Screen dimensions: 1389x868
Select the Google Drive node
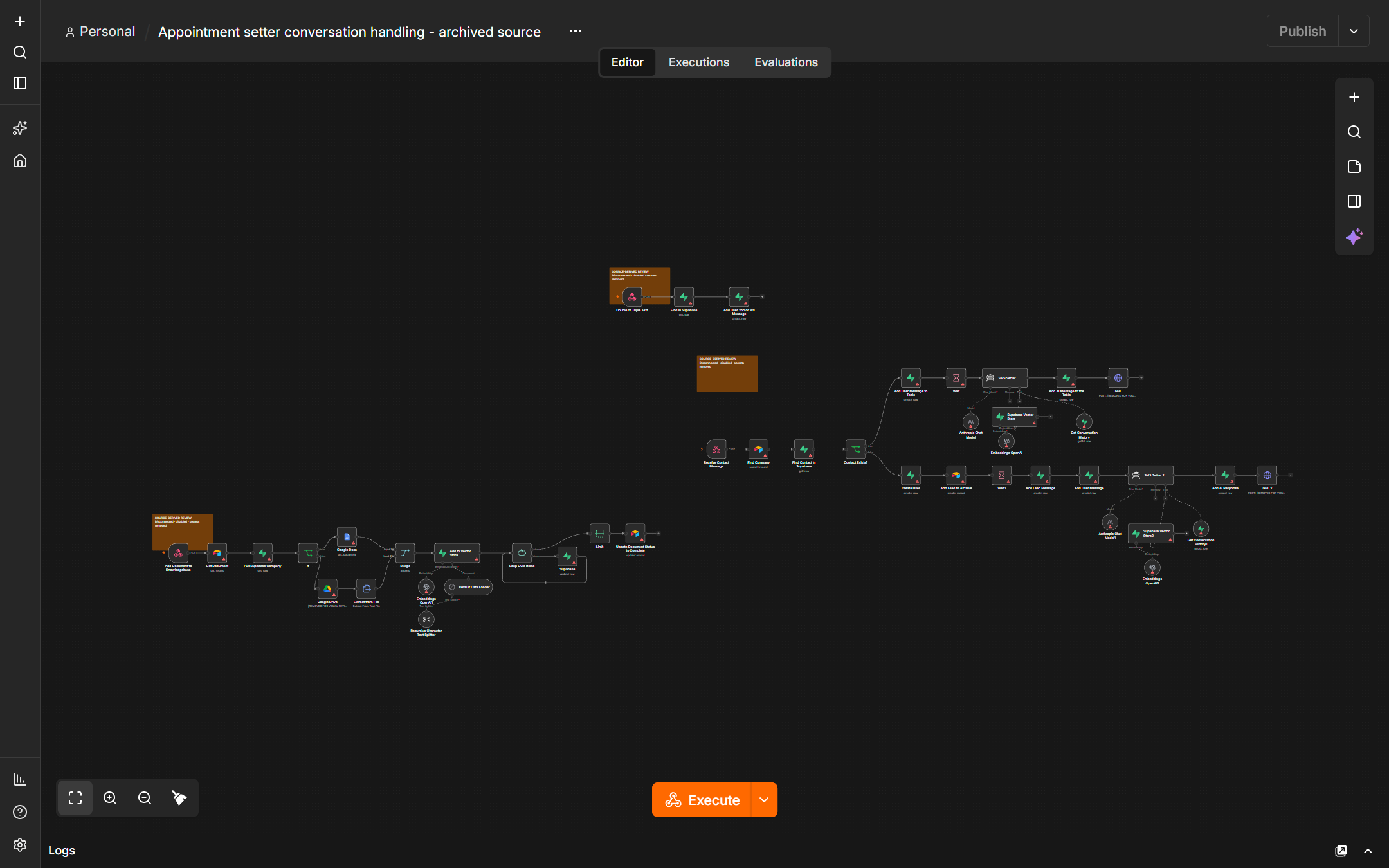tap(327, 589)
